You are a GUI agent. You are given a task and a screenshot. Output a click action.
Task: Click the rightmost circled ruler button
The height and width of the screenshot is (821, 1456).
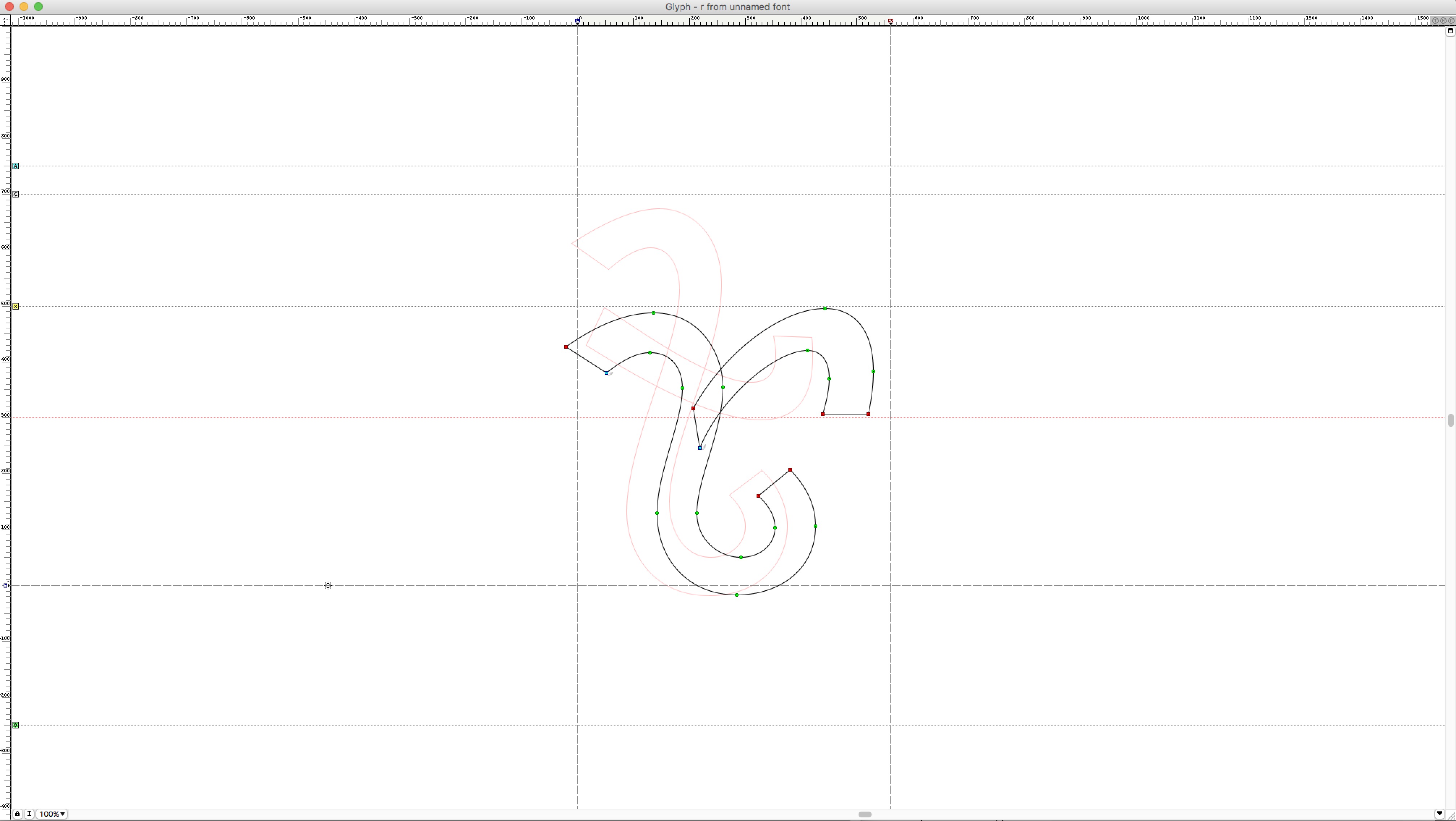coord(1451,20)
